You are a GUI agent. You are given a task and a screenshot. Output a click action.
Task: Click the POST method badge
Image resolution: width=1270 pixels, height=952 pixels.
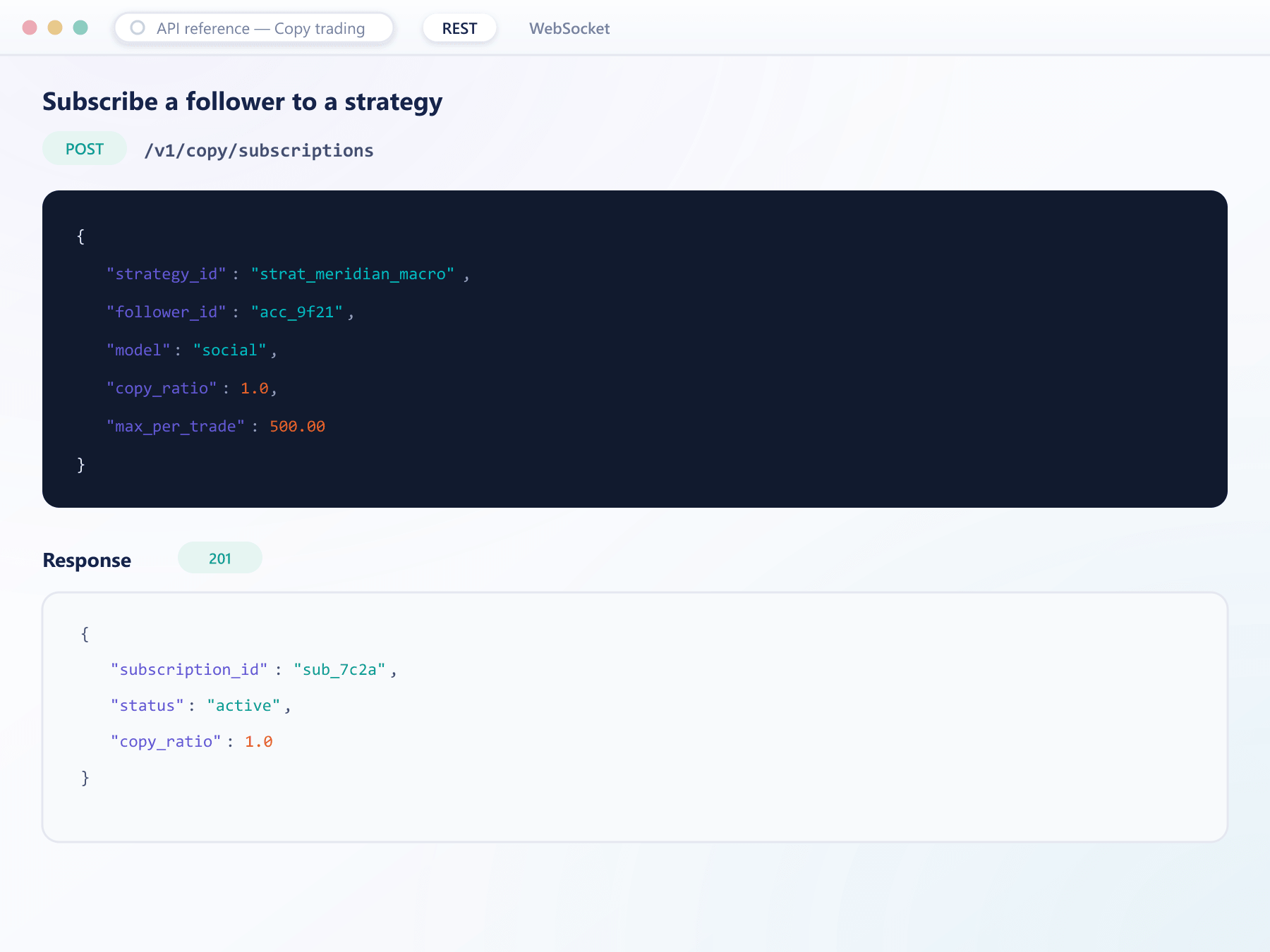pos(85,149)
